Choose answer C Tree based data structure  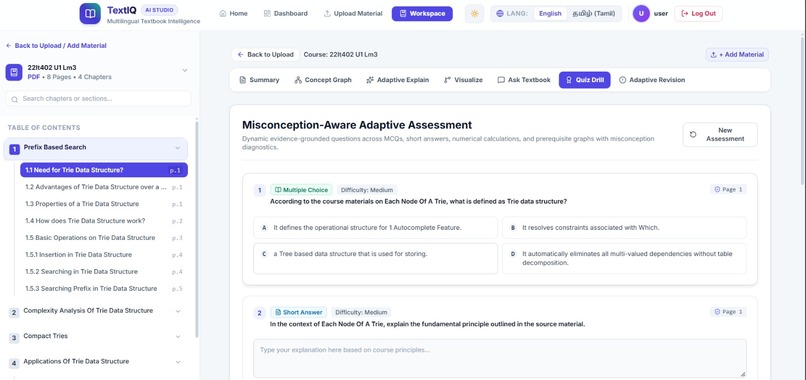click(375, 258)
